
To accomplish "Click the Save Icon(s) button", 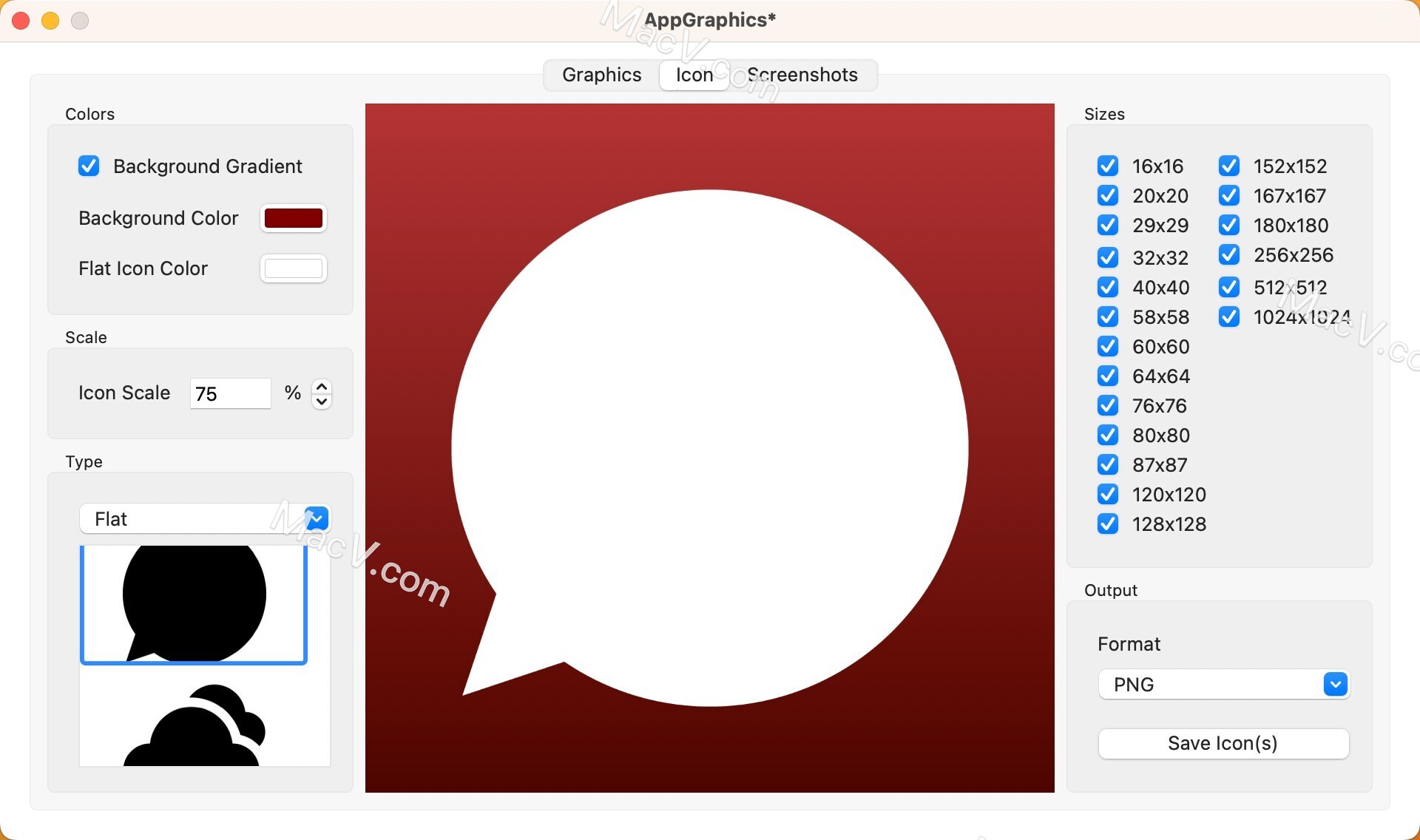I will pos(1224,743).
